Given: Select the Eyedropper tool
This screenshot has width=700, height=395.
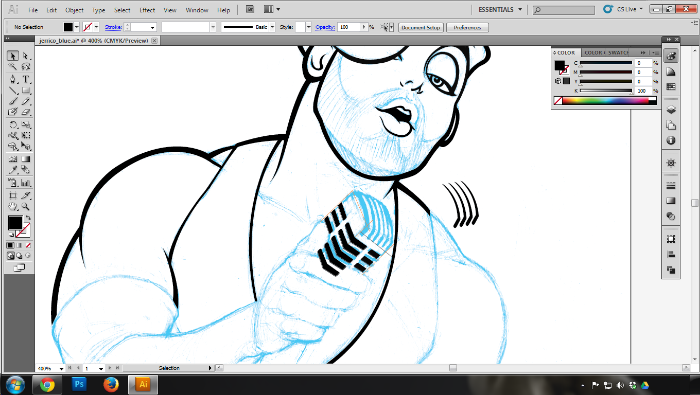Looking at the screenshot, I should 13,170.
